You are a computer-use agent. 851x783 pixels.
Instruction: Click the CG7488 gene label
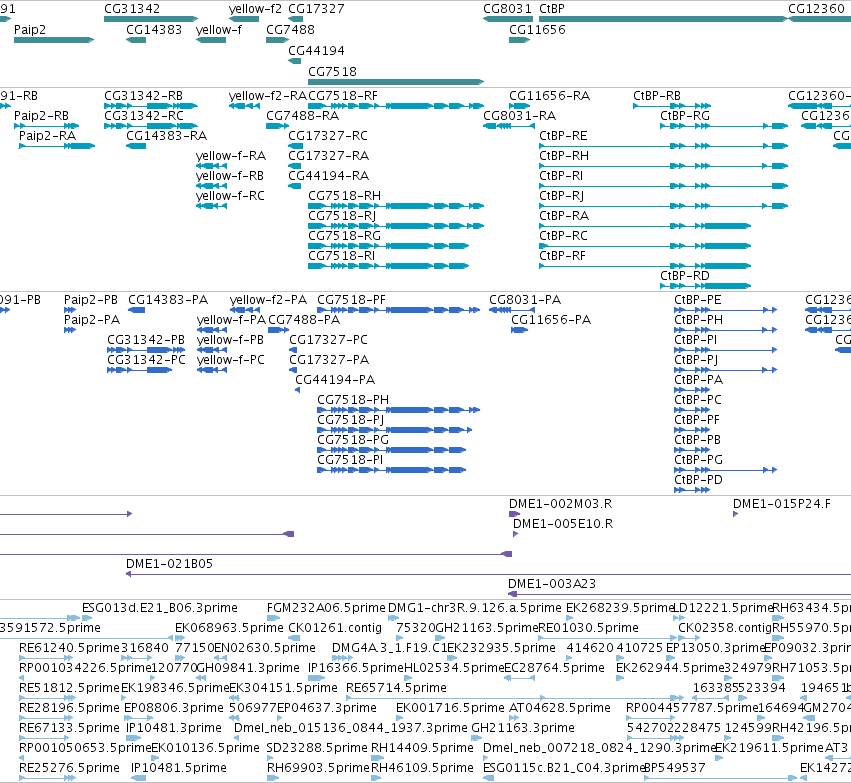click(x=290, y=29)
